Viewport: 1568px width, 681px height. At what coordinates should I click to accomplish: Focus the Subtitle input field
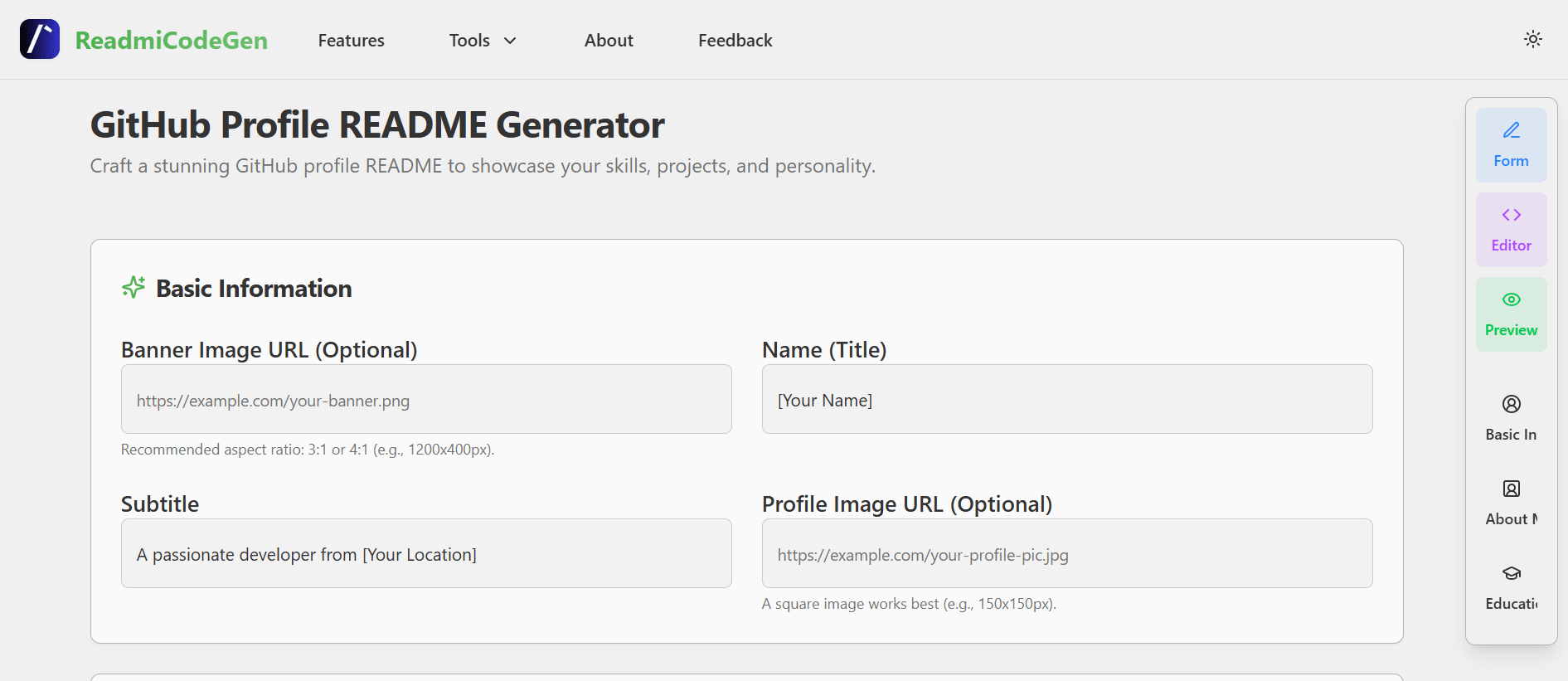click(x=426, y=553)
